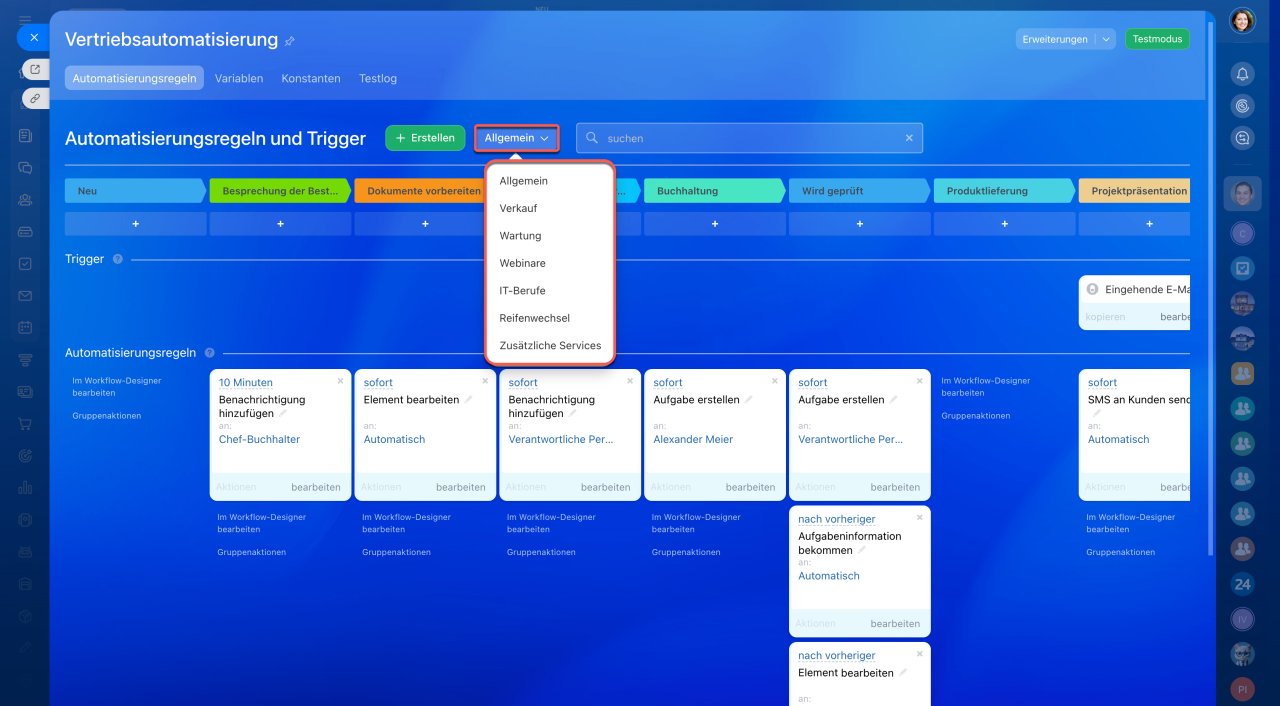Screen dimensions: 1280x706
Task: Open the feed news icon in left sidebar
Action: [x=25, y=136]
